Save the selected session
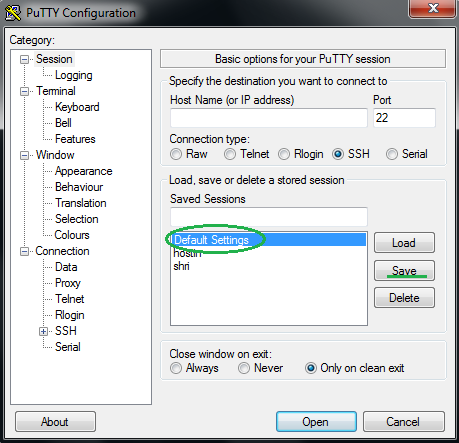Screen dimensions: 459x443 (x=404, y=270)
